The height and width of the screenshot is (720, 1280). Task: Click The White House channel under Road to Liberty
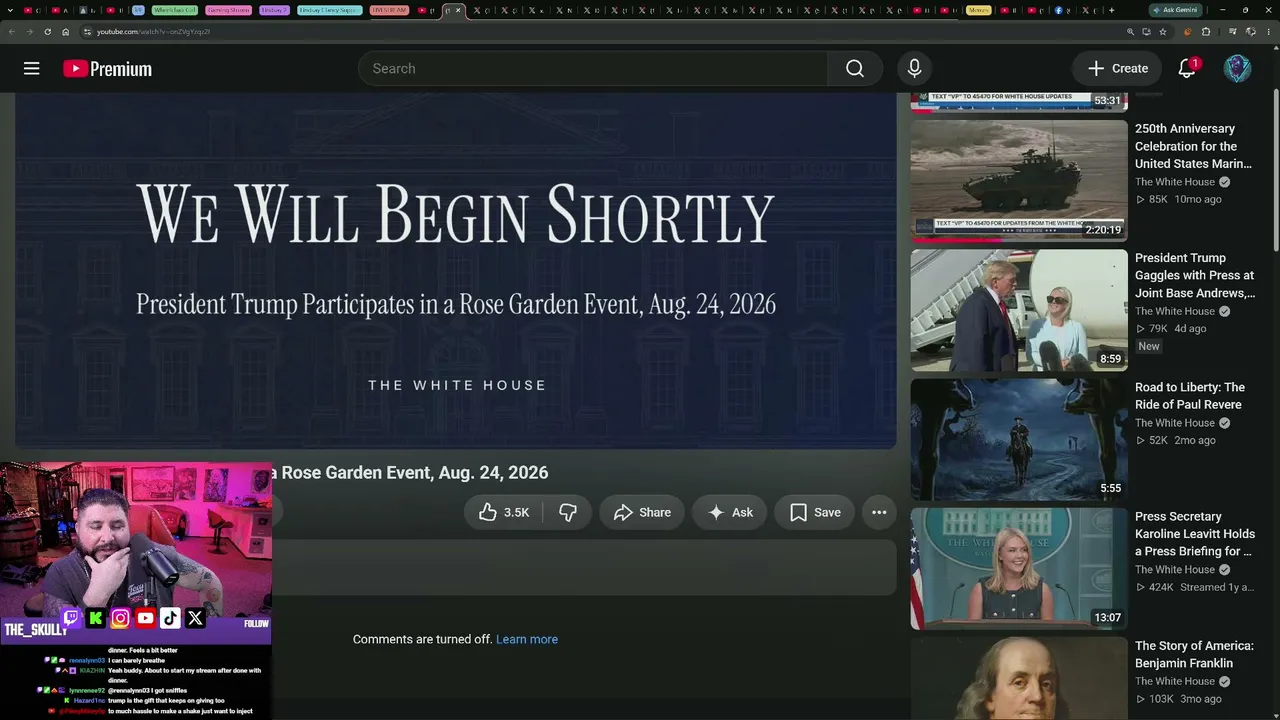pyautogui.click(x=1174, y=423)
